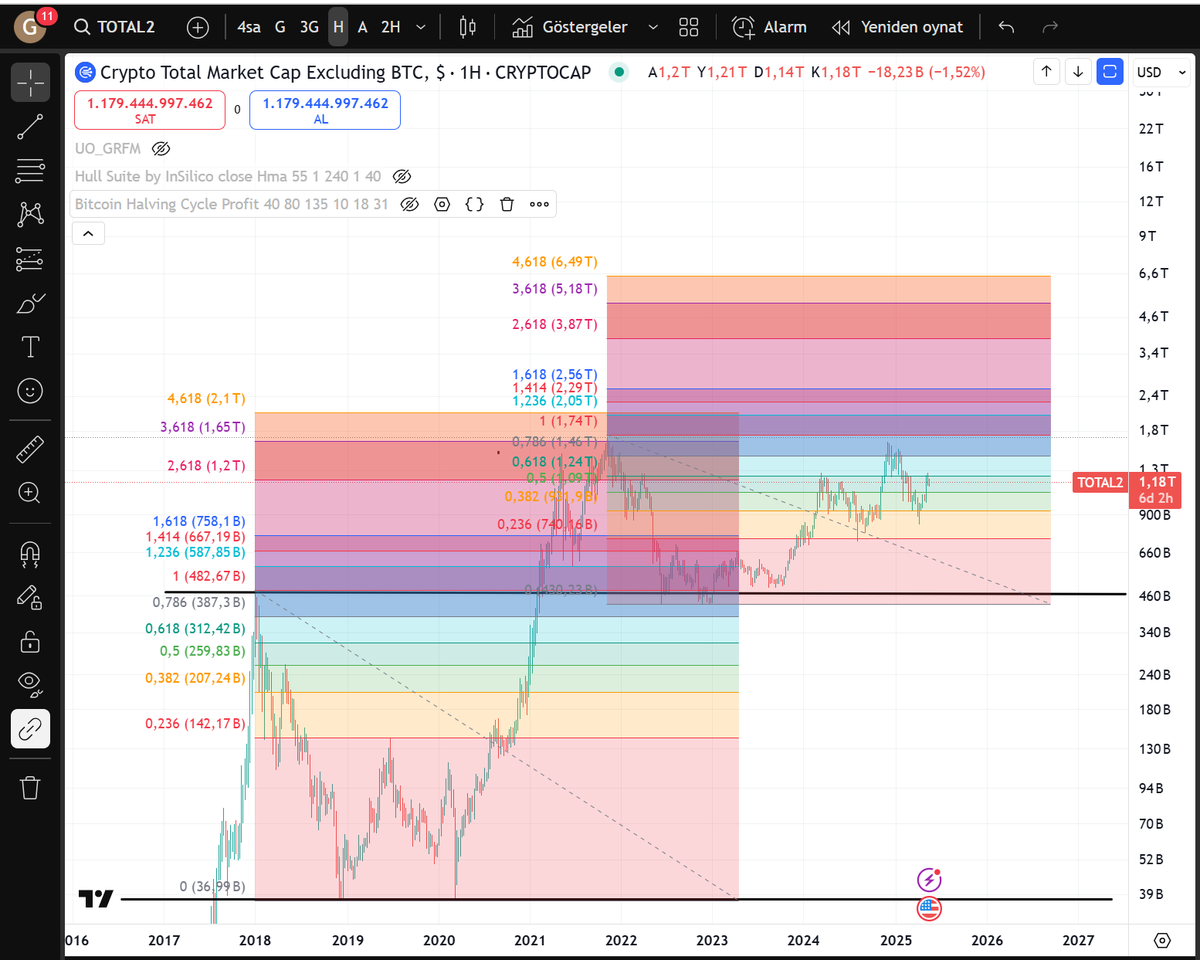The height and width of the screenshot is (960, 1200).
Task: Select the ruler measure tool
Action: point(30,449)
